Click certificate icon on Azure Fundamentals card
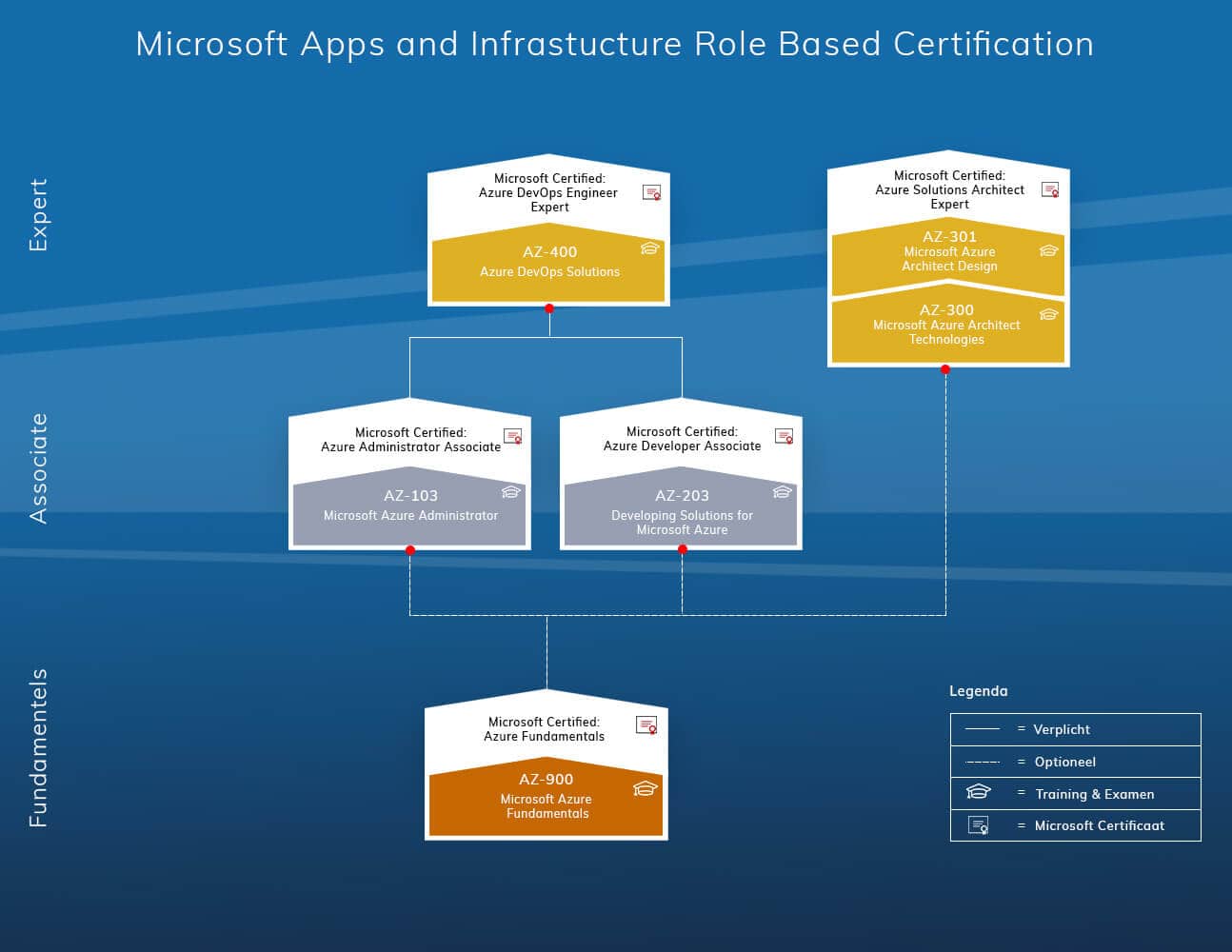 click(x=646, y=725)
